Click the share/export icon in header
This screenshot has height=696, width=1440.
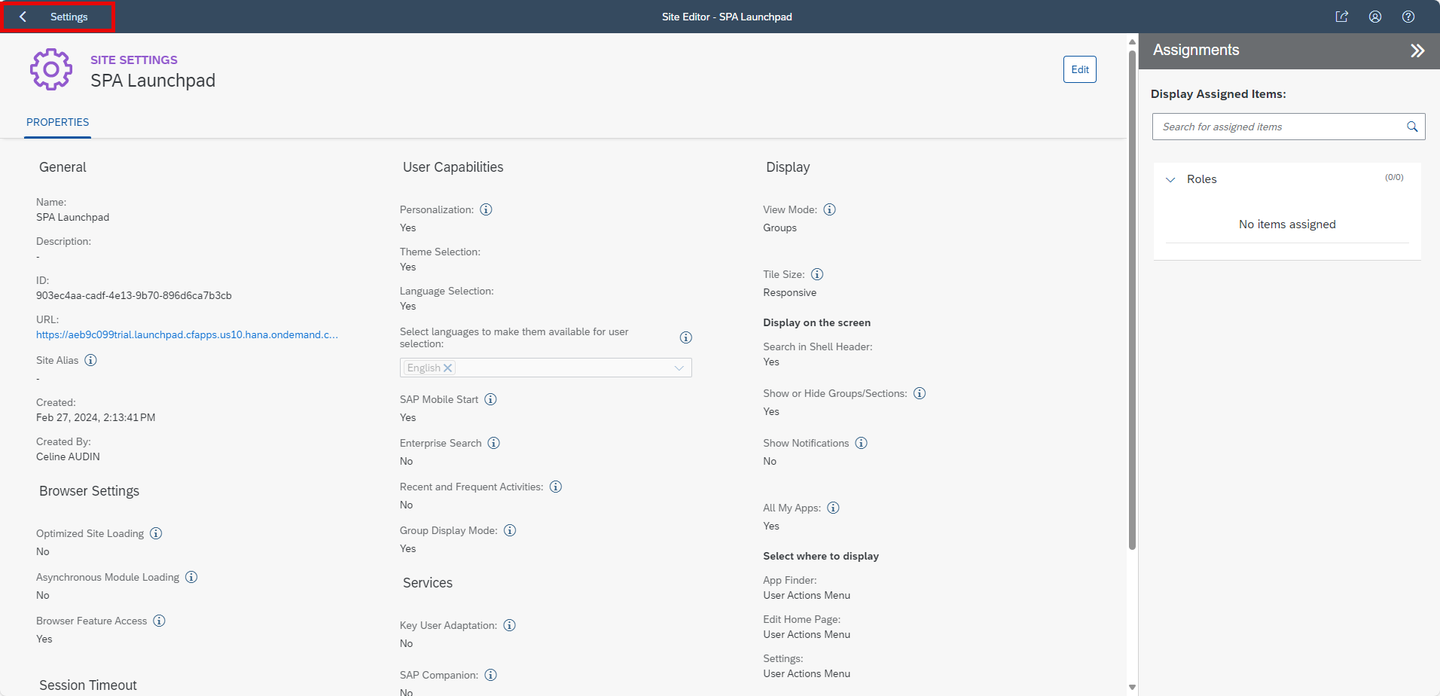pos(1342,17)
